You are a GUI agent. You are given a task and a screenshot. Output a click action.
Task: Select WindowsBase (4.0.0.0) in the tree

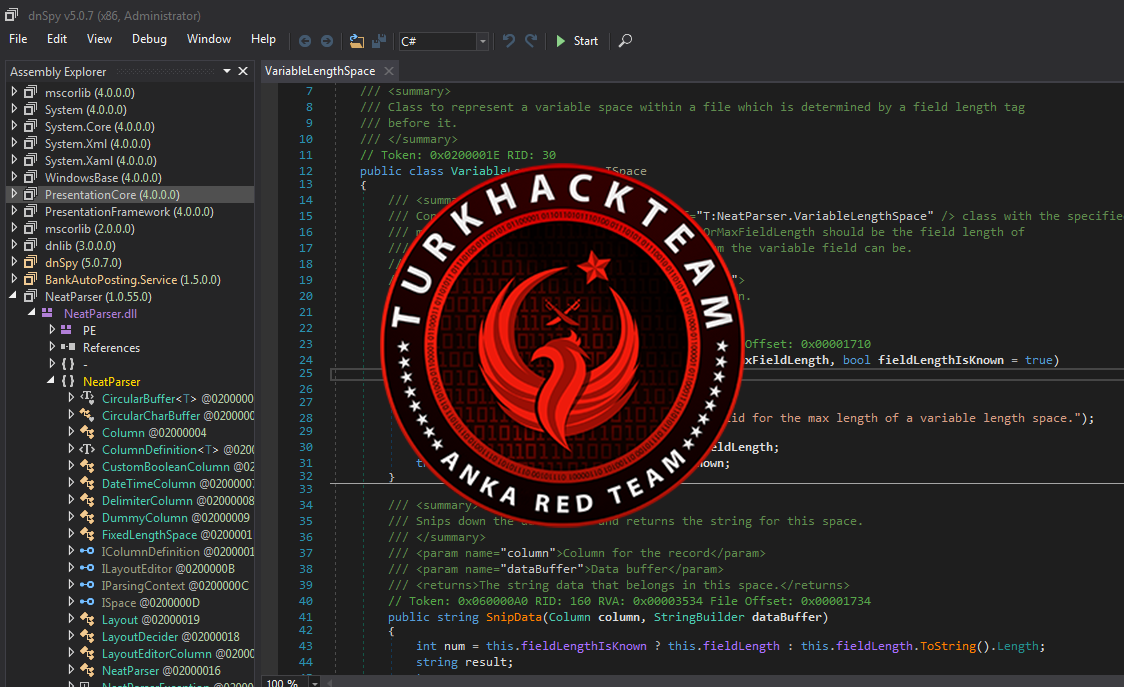[x=103, y=178]
